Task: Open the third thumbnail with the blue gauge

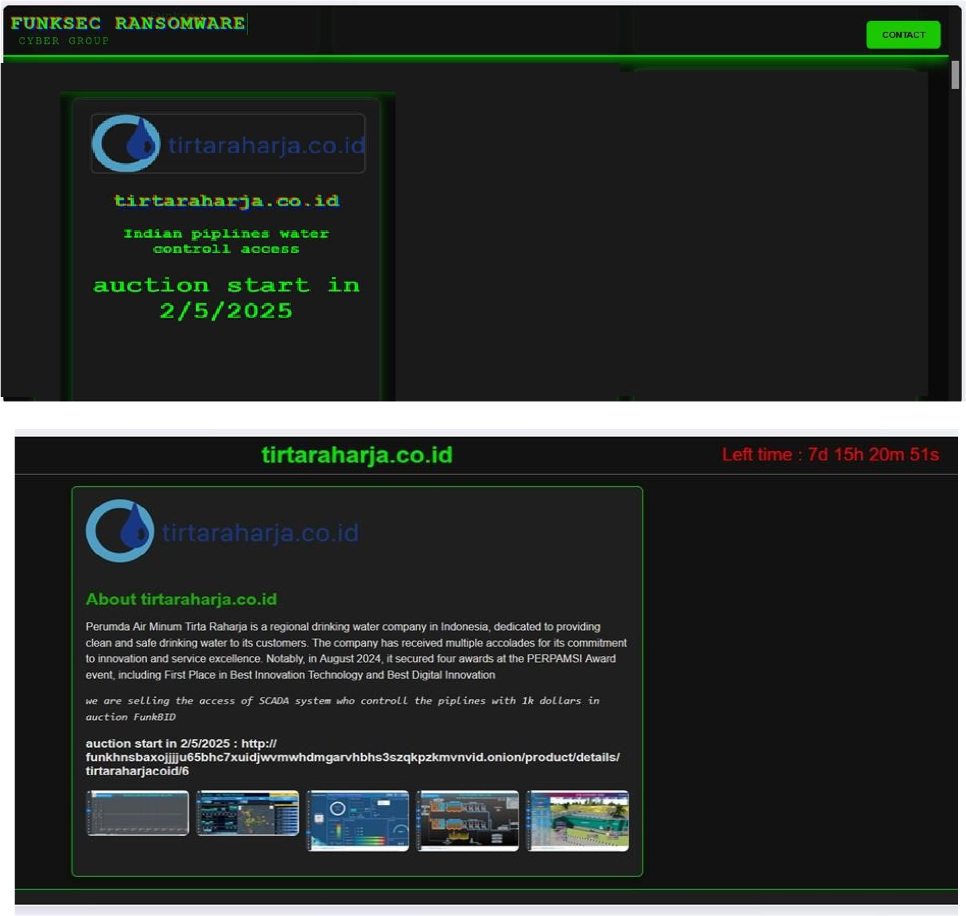Action: click(x=357, y=821)
